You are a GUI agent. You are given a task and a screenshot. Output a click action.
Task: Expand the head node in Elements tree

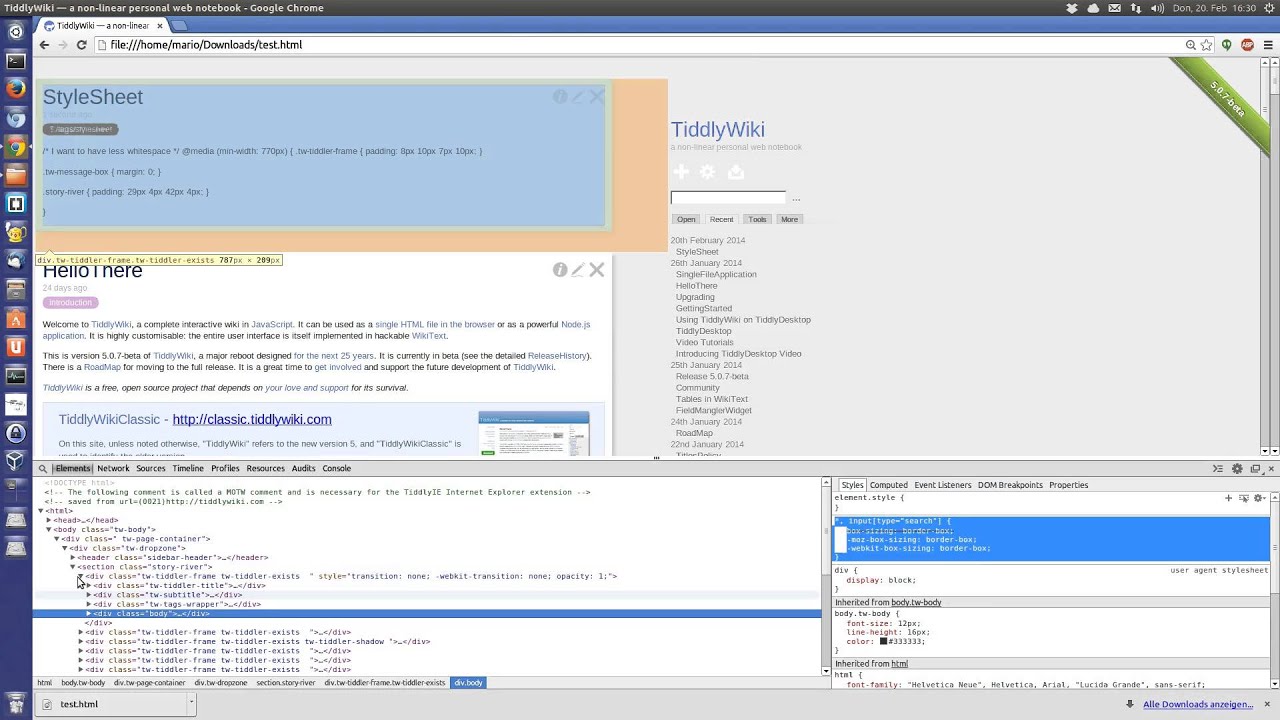click(49, 520)
